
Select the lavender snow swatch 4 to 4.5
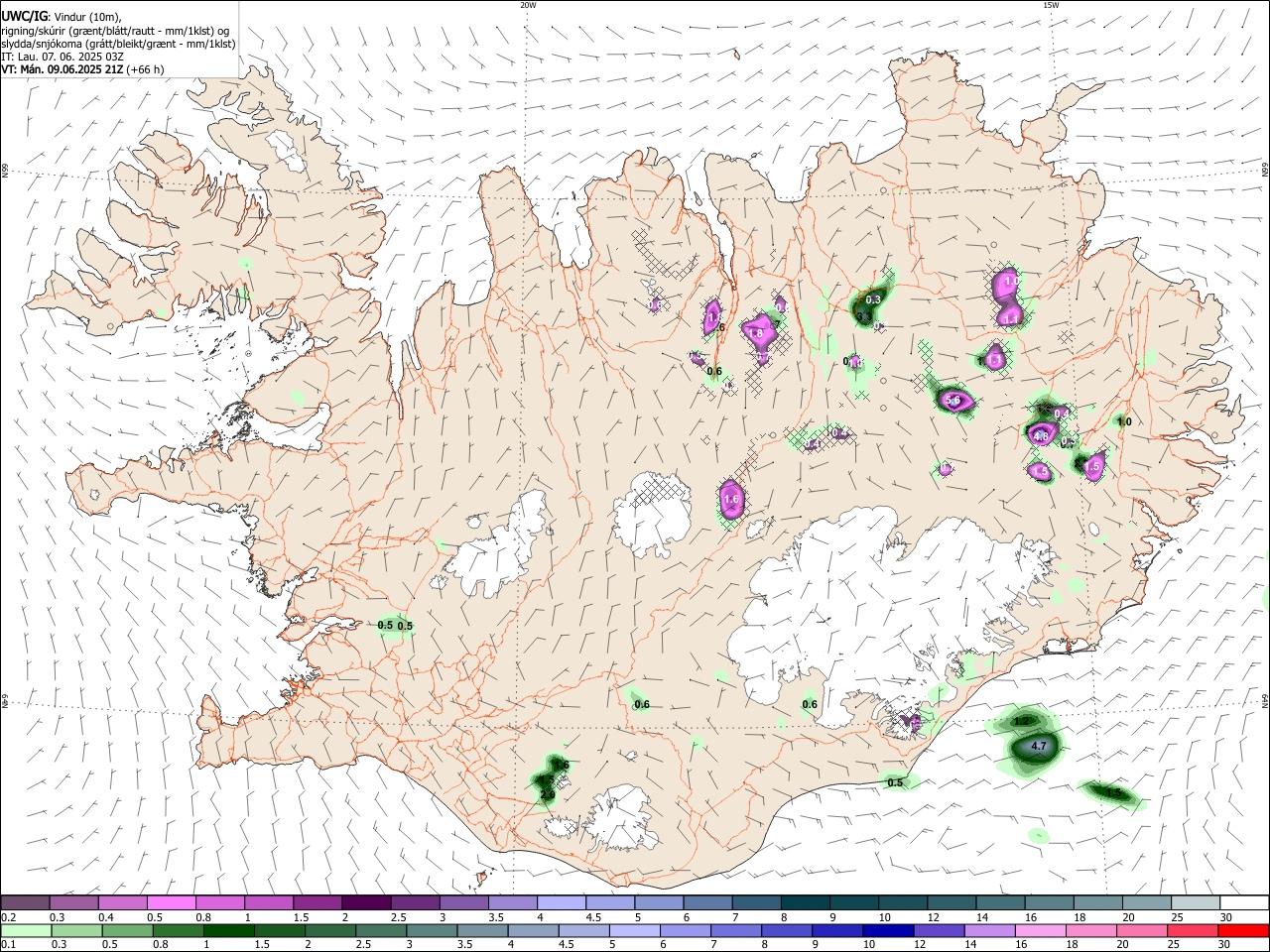pyautogui.click(x=560, y=902)
